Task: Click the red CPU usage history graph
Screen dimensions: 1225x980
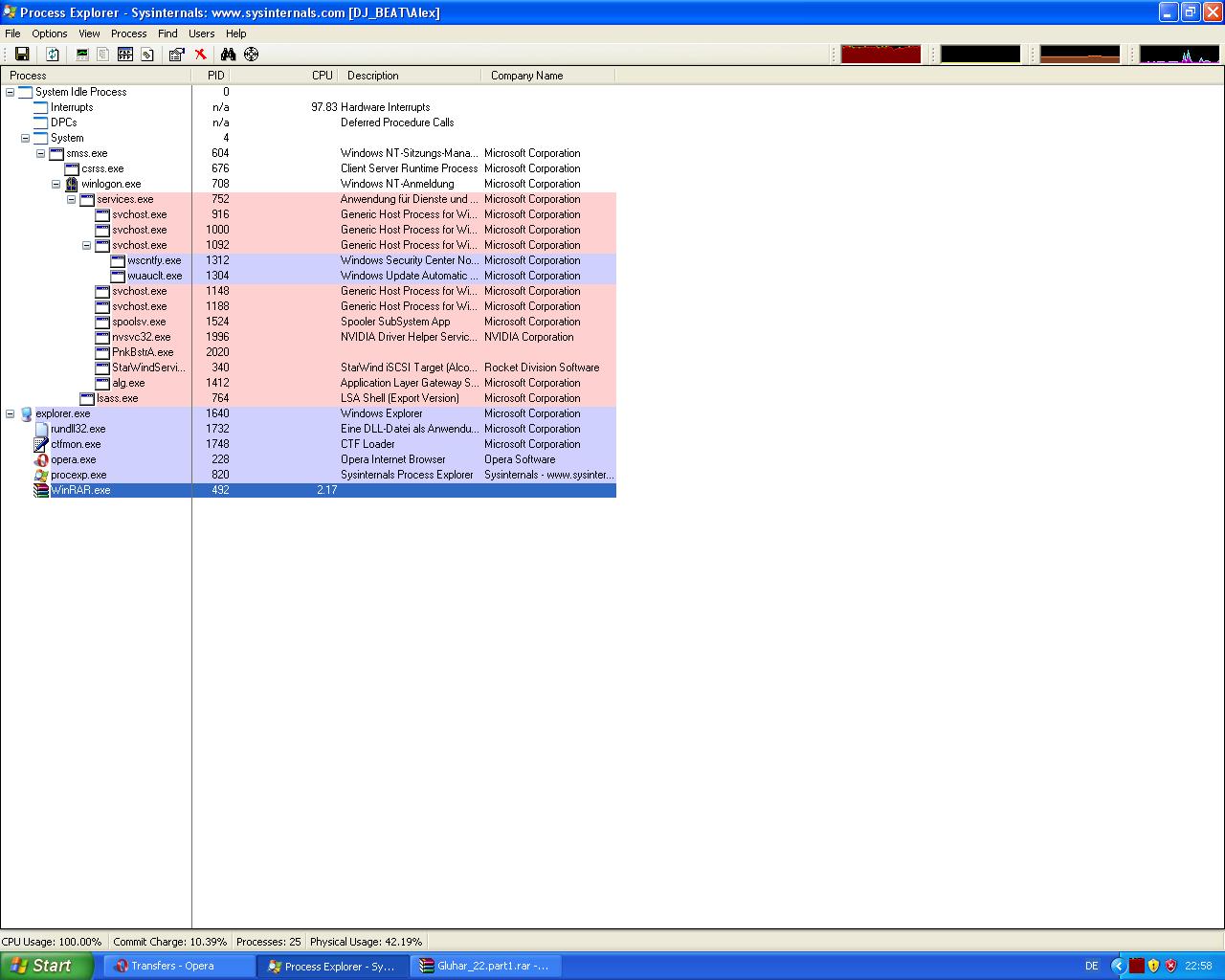Action: pyautogui.click(x=880, y=54)
